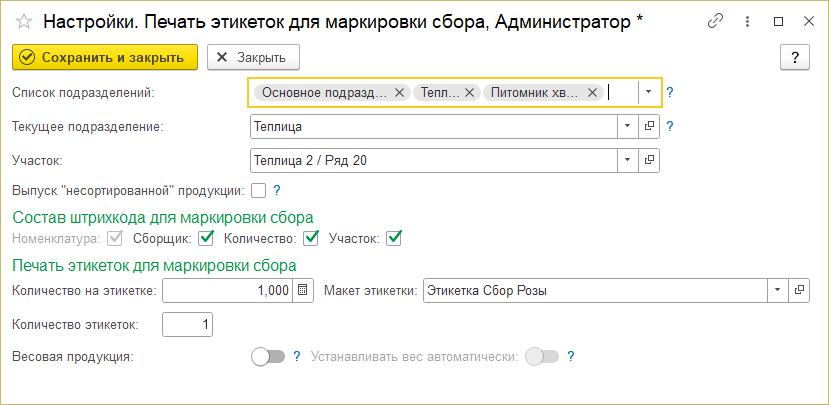Uncheck the Количество checkbox

point(311,238)
